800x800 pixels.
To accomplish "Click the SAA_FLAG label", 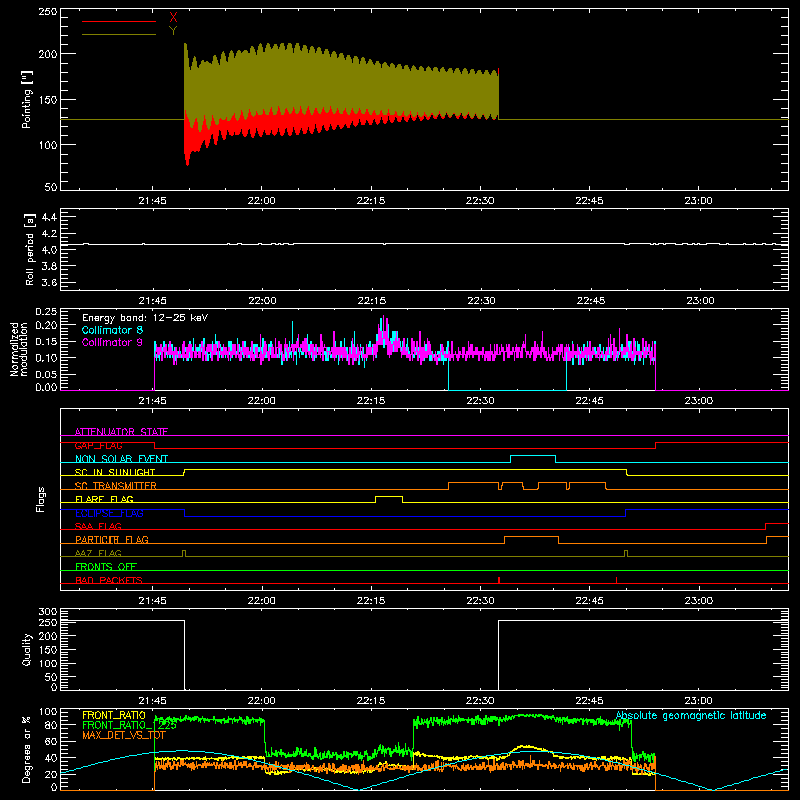I will coord(98,526).
